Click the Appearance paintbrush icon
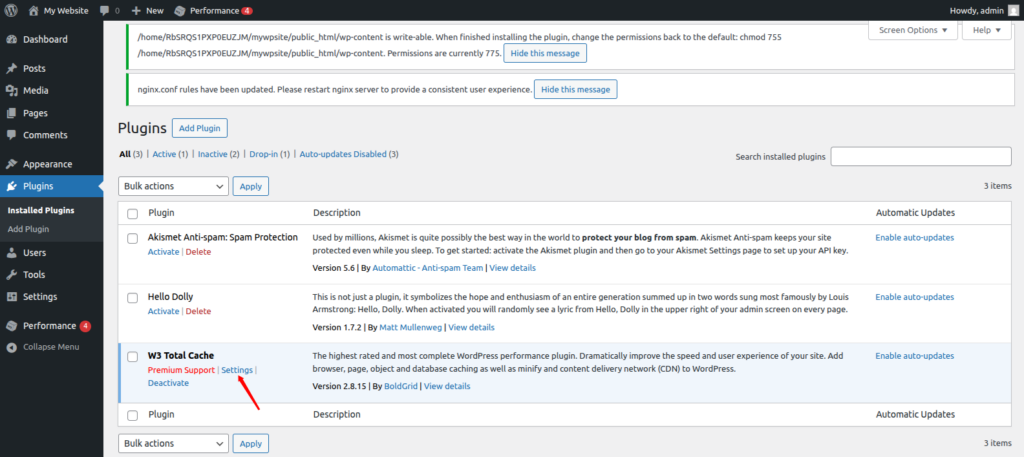 point(11,165)
